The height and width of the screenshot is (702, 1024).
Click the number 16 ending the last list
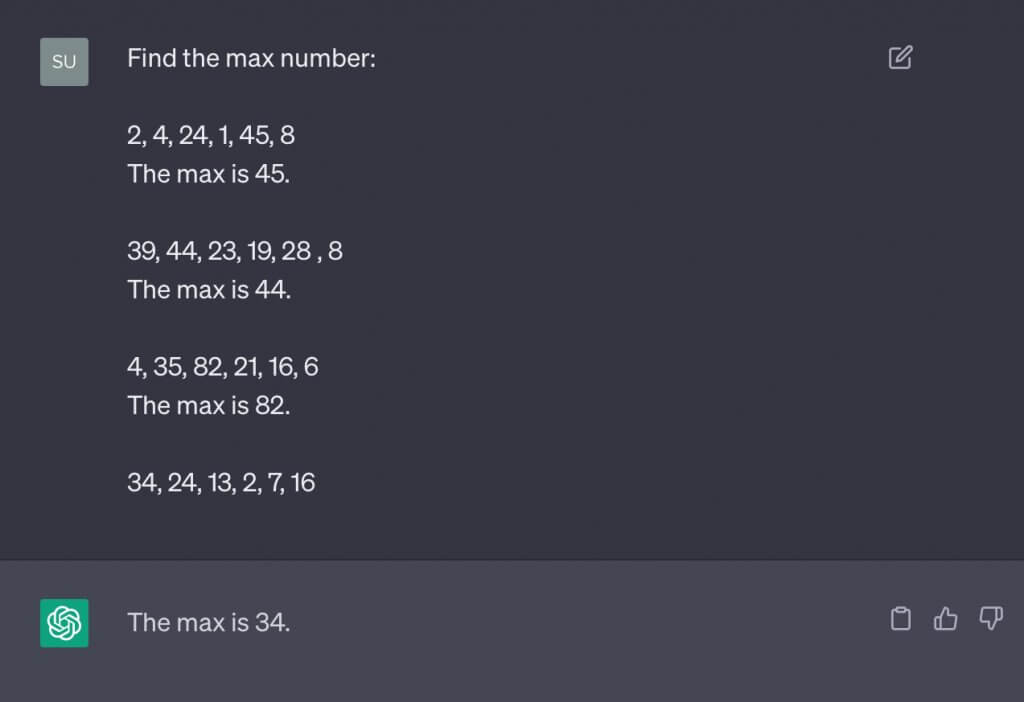click(x=302, y=483)
